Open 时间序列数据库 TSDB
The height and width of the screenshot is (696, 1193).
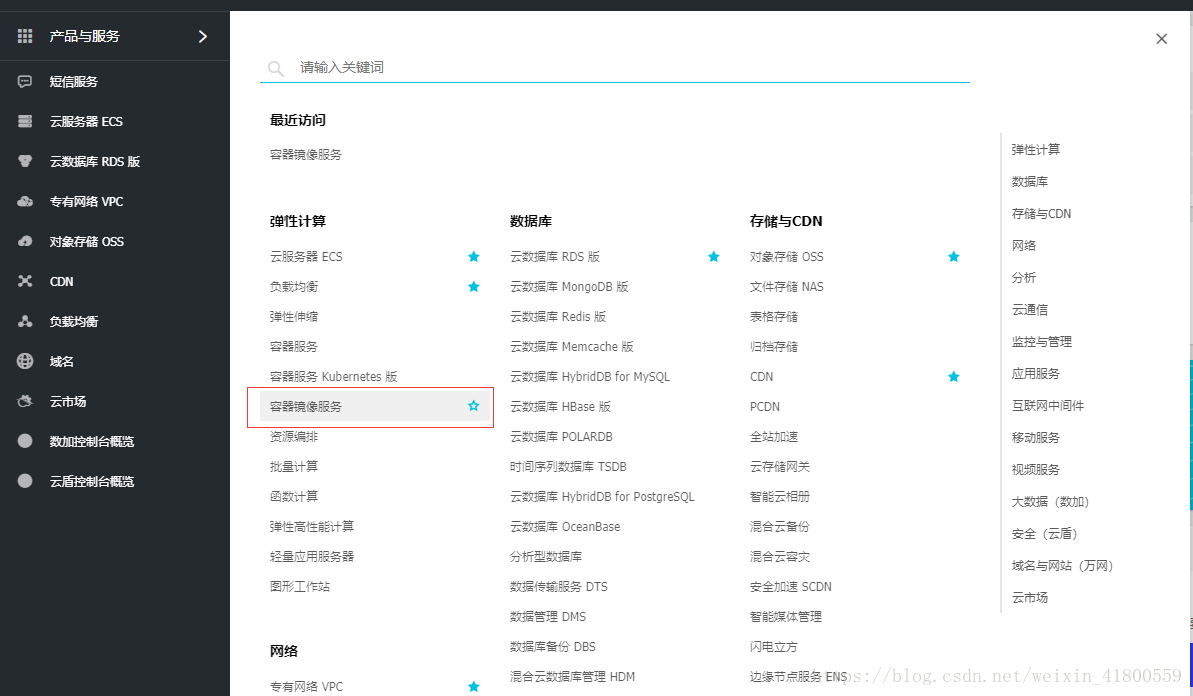[568, 466]
